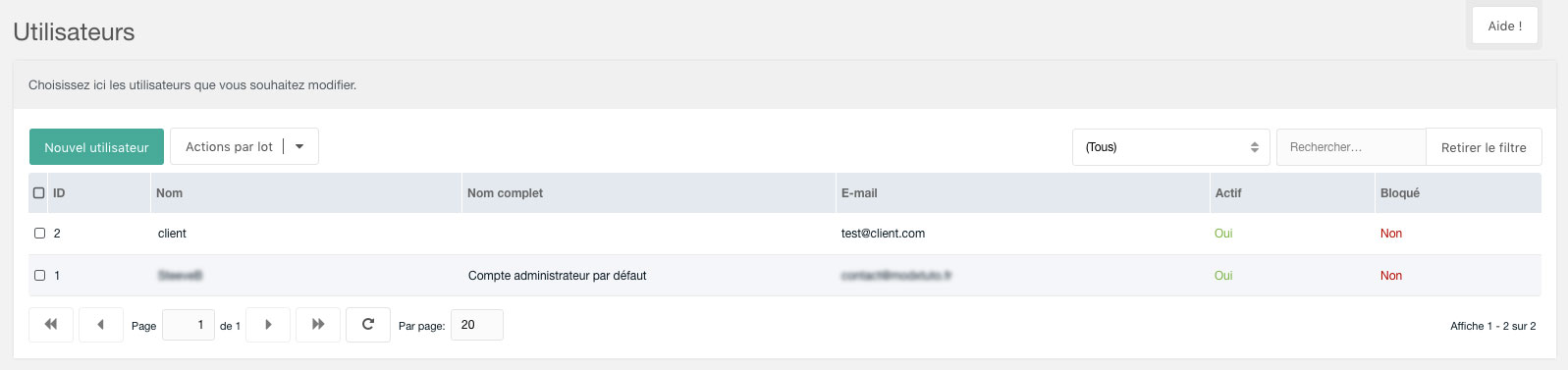
Task: Jump to the last page of users
Action: pos(318,325)
